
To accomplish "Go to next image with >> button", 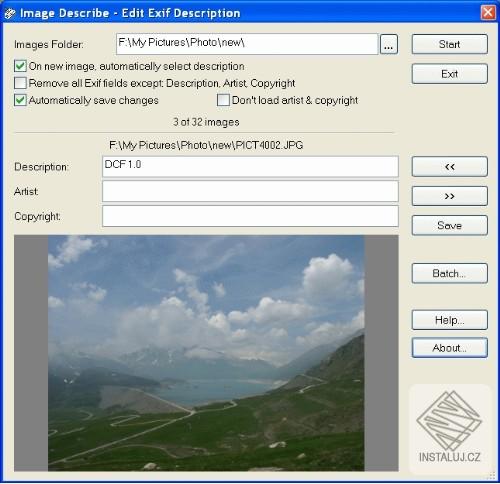I will click(449, 196).
